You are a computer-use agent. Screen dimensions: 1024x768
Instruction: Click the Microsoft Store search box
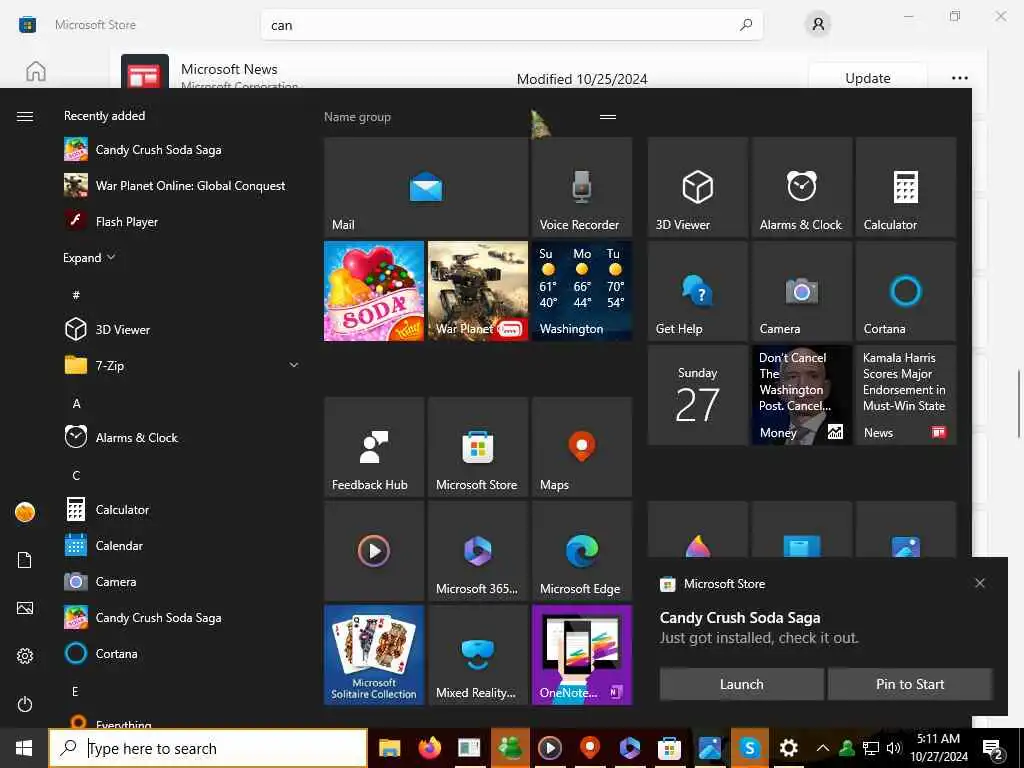(x=511, y=25)
